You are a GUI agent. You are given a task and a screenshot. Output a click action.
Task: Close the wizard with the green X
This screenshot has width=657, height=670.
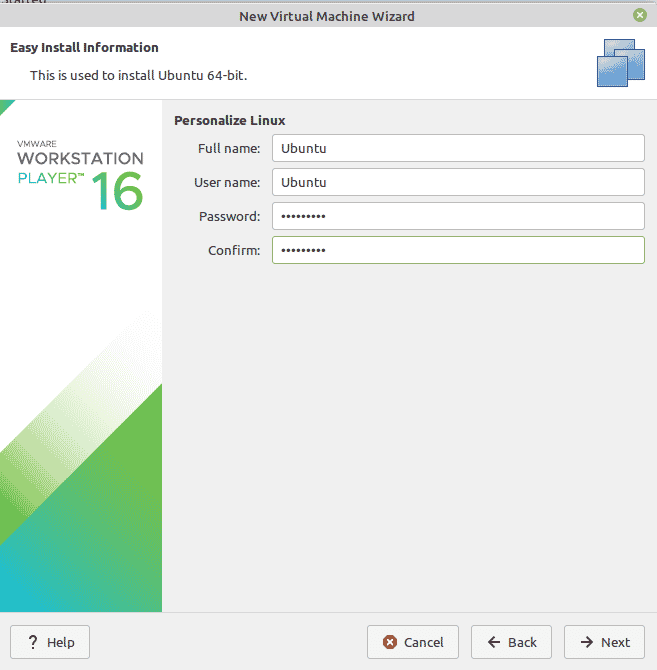pyautogui.click(x=639, y=15)
